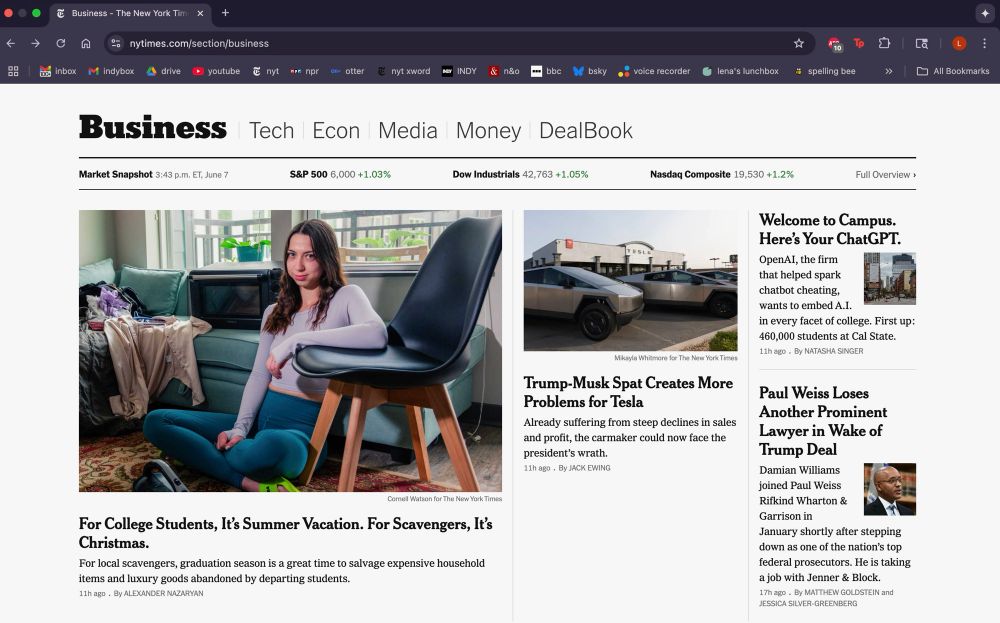Open the college scavengers article photo
Viewport: 1000px width, 623px height.
tap(290, 351)
